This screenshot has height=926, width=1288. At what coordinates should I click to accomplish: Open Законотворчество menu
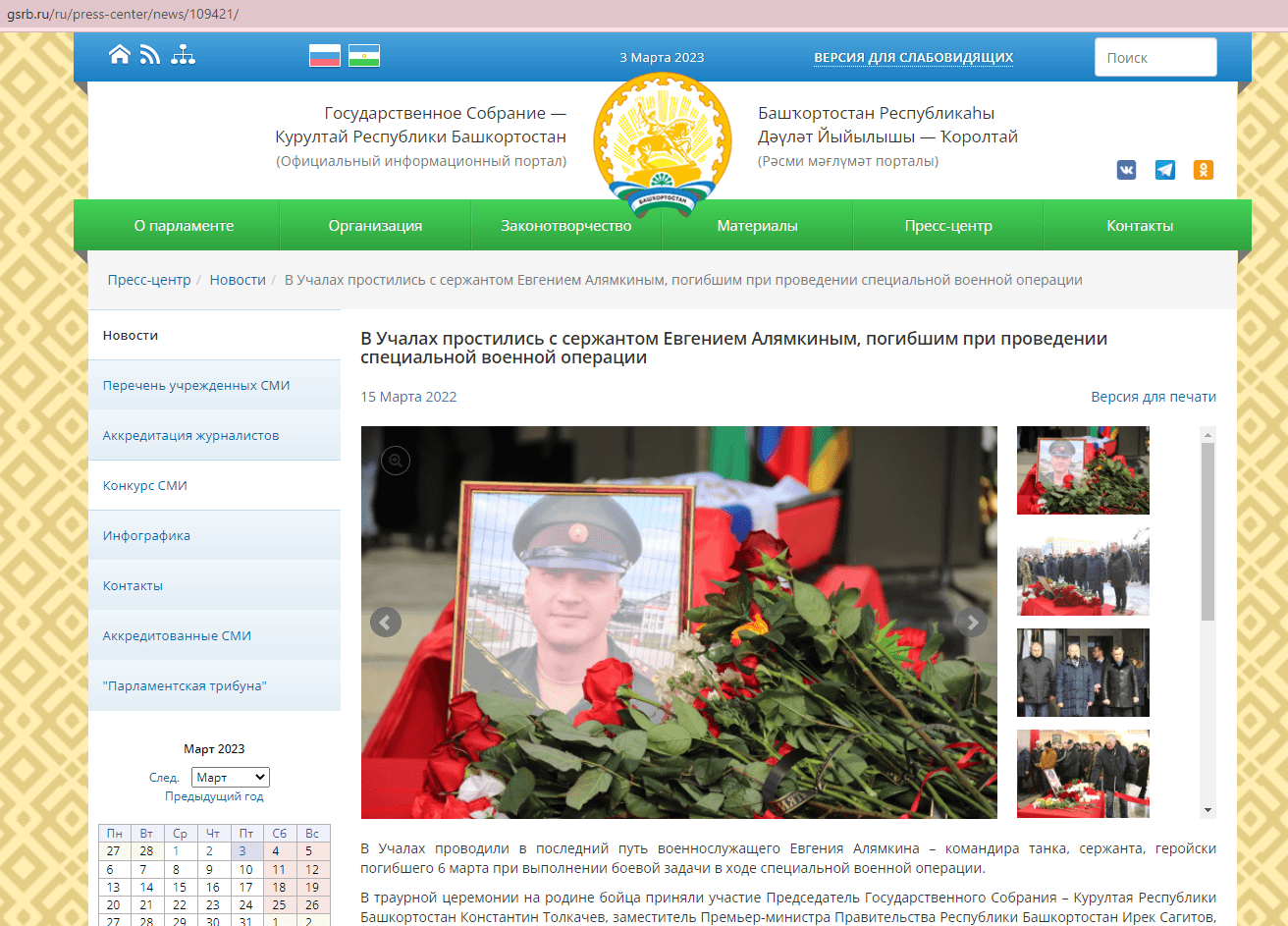(x=566, y=226)
